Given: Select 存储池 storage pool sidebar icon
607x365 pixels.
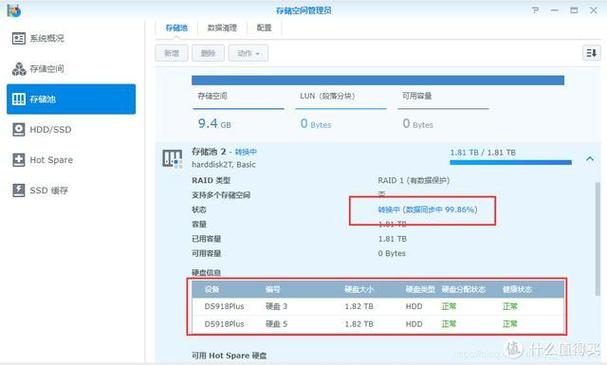Looking at the screenshot, I should (19, 99).
